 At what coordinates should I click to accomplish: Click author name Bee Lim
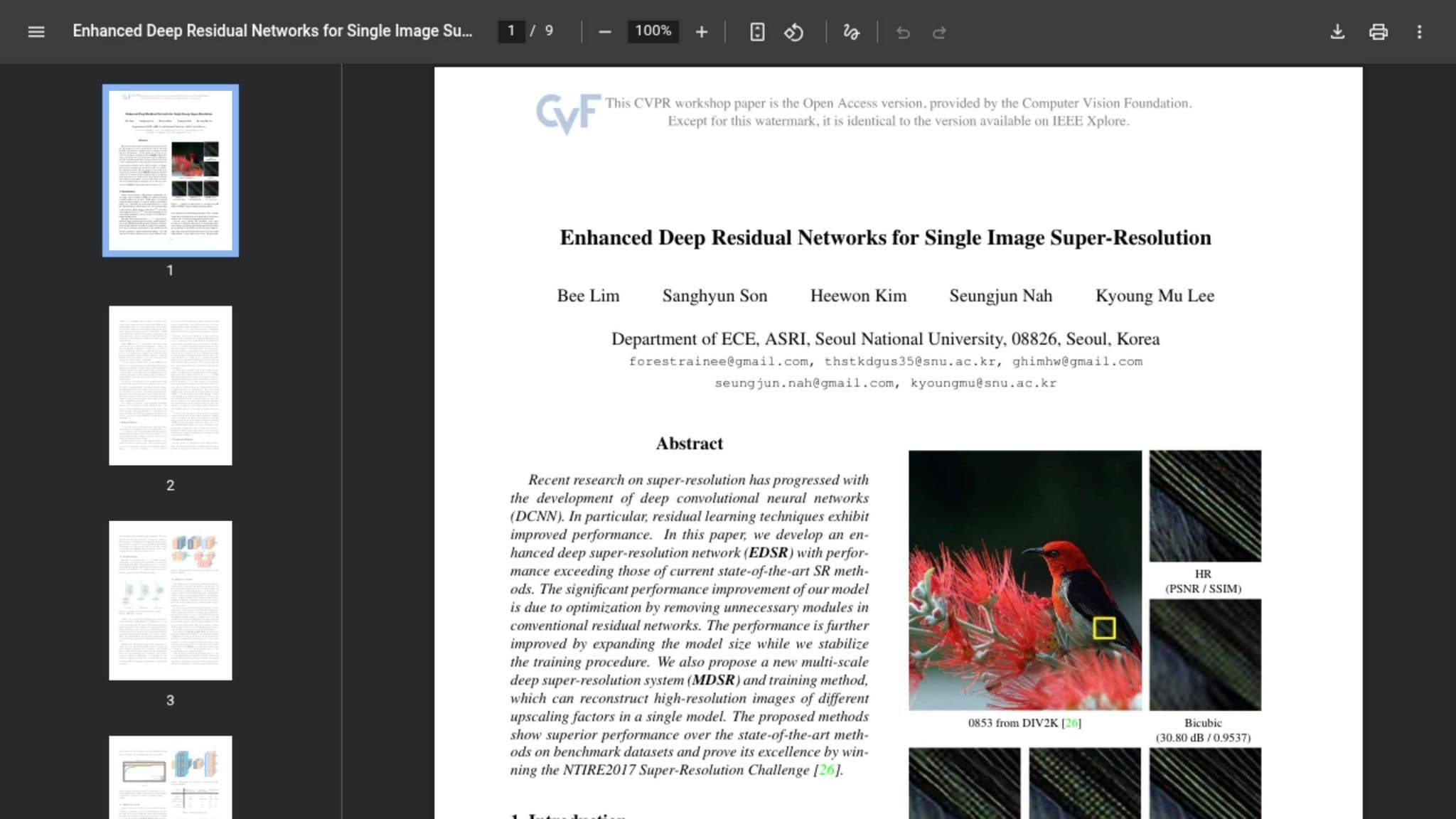(x=588, y=296)
